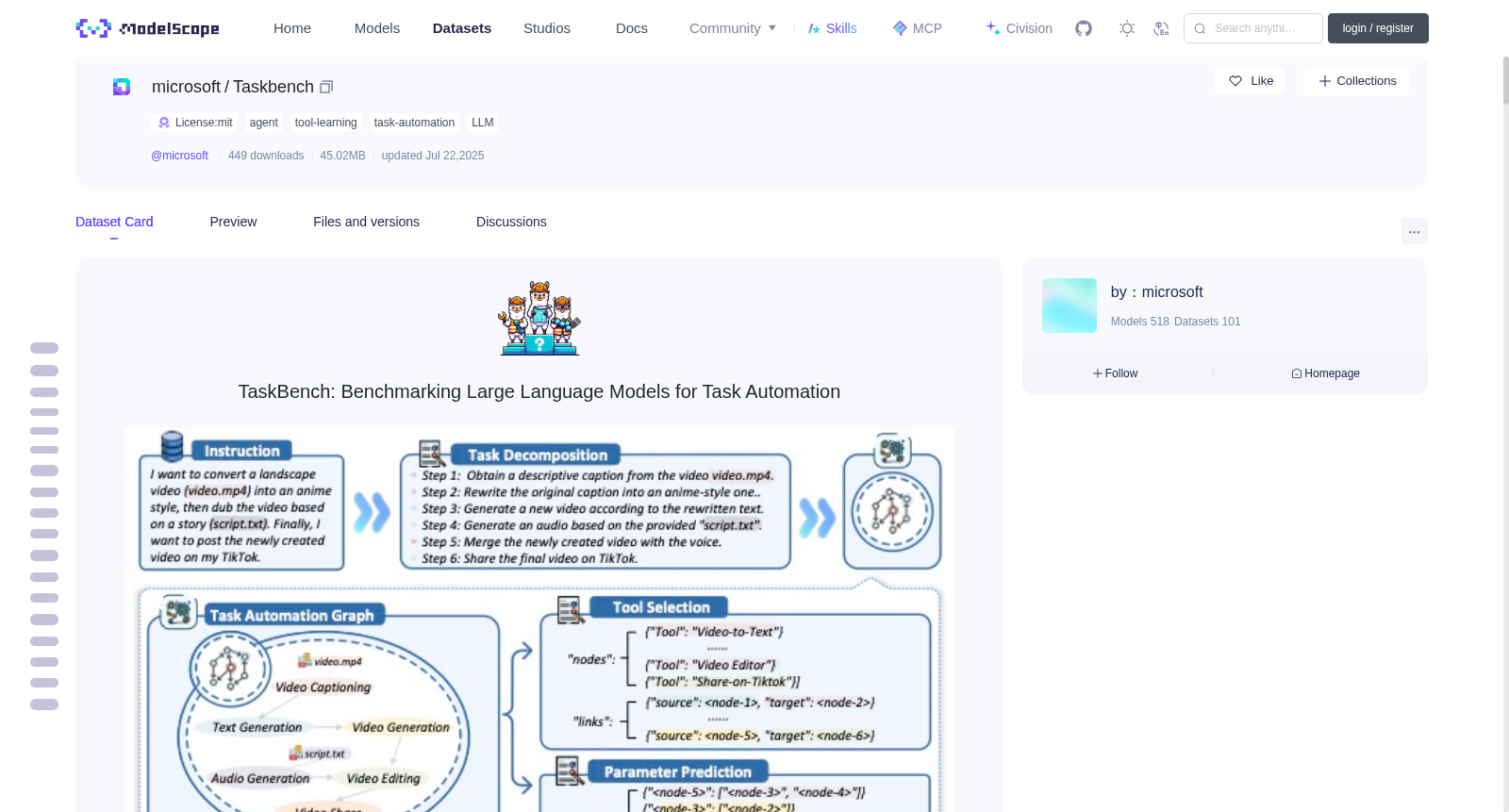This screenshot has width=1509, height=812.
Task: Click the heart Like button
Action: (1250, 81)
